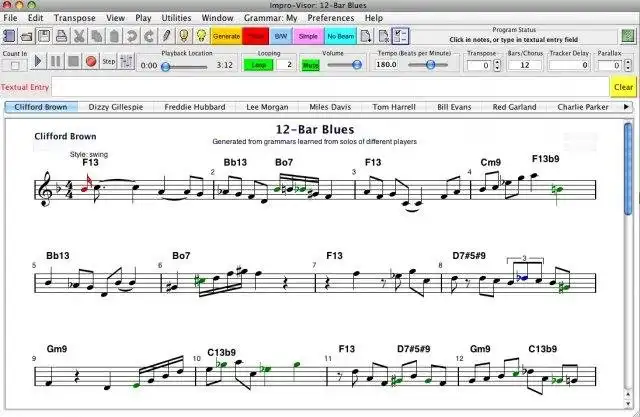Click inside the Textual Entry field
The height and width of the screenshot is (417, 640).
[x=330, y=87]
